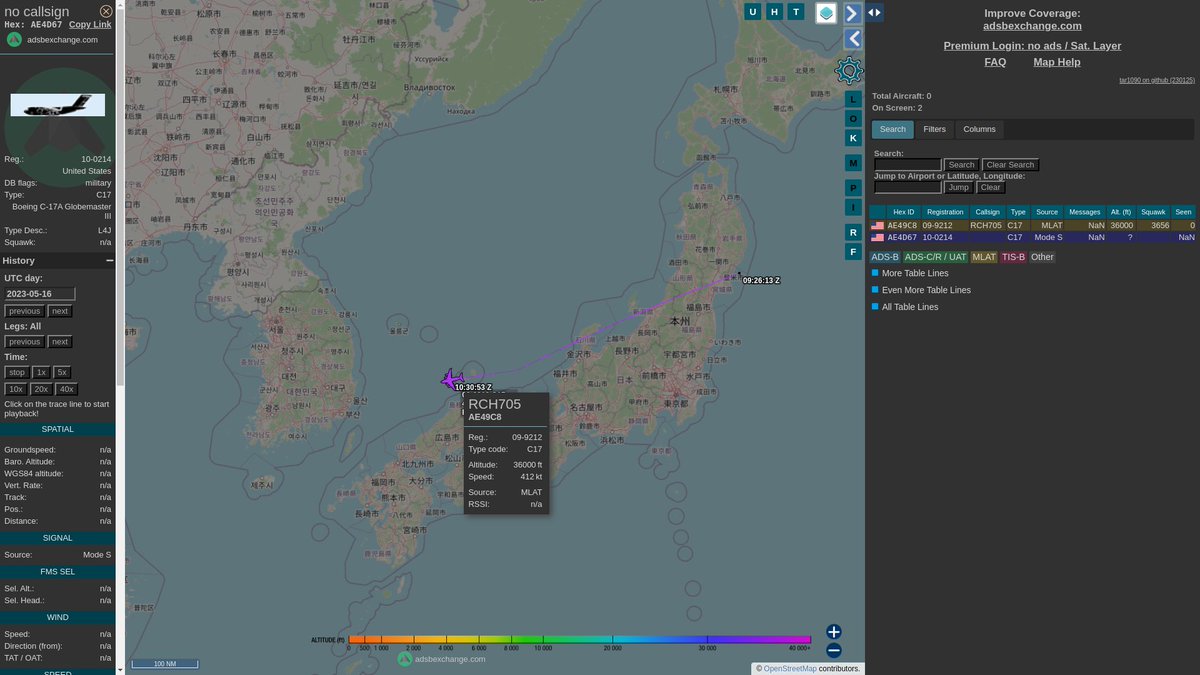Toggle the I map option
This screenshot has height=675, width=1200.
(853, 208)
